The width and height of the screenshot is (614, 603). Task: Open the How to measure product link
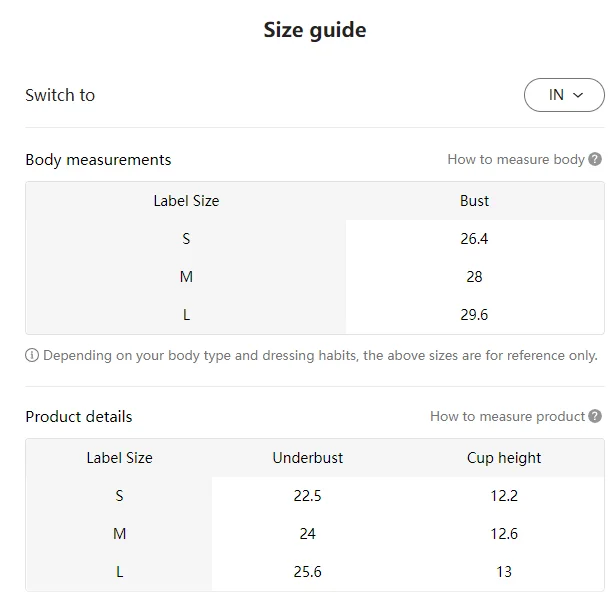507,416
